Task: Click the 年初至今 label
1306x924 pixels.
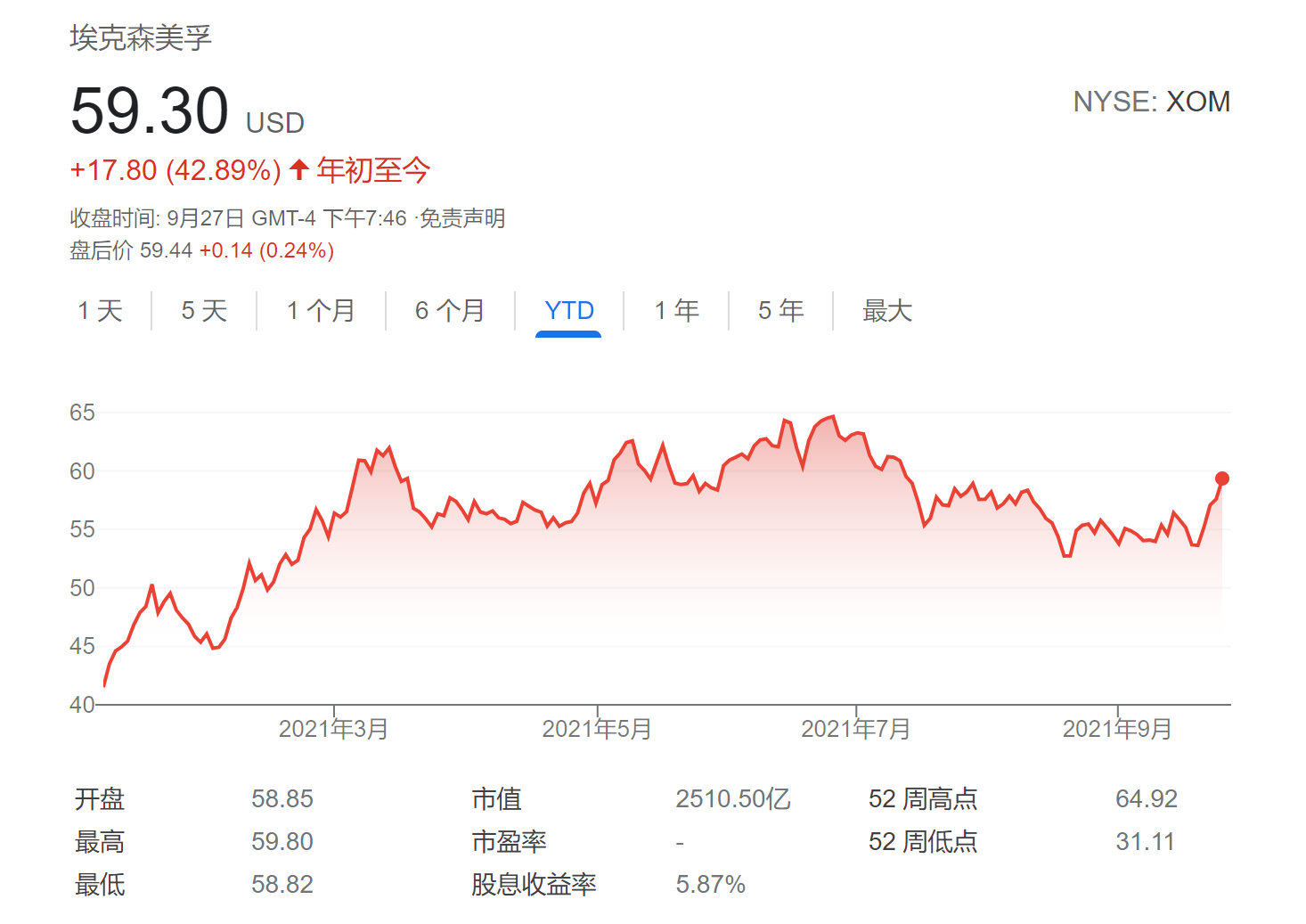Action: click(373, 169)
